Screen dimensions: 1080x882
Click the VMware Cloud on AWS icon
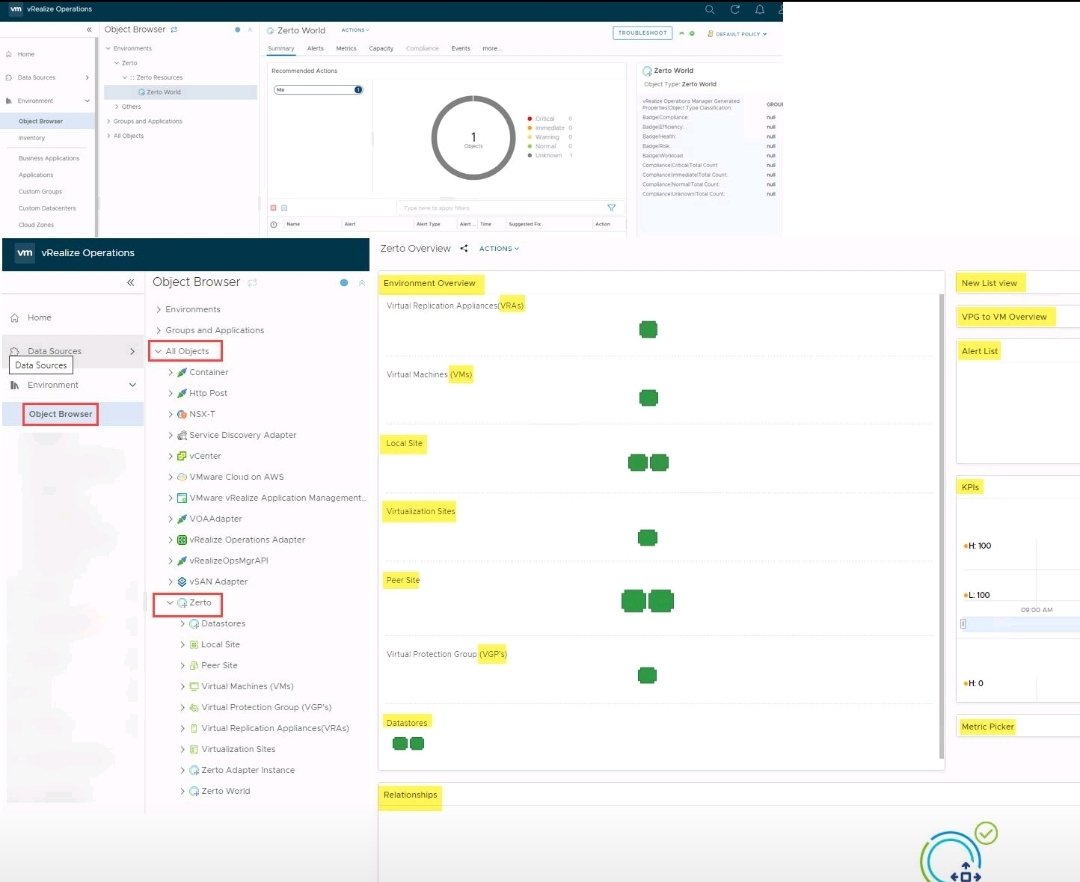coord(182,476)
